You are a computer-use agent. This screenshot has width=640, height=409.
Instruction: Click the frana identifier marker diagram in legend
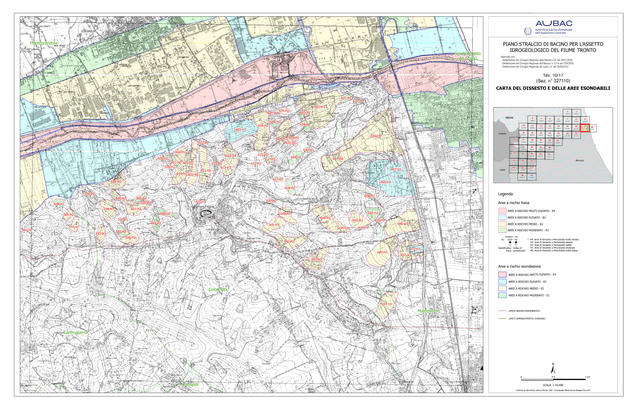tap(507, 244)
